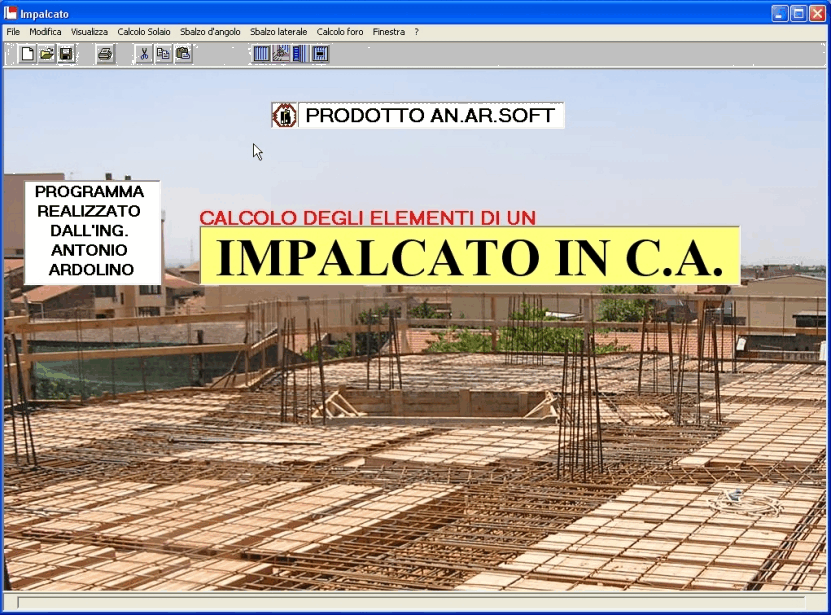Print with the printer toolbar icon
Screen dimensions: 831x615
[x=105, y=54]
